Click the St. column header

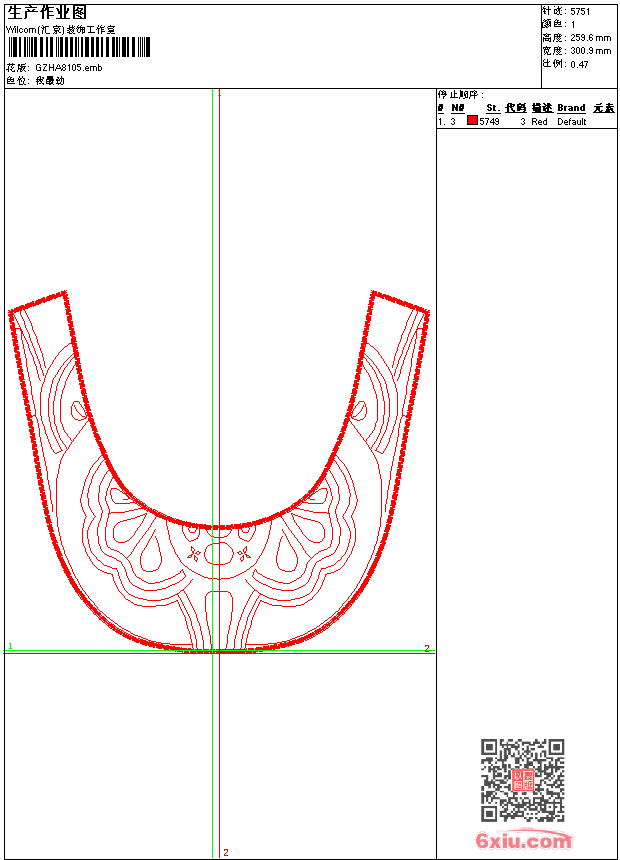click(x=492, y=108)
